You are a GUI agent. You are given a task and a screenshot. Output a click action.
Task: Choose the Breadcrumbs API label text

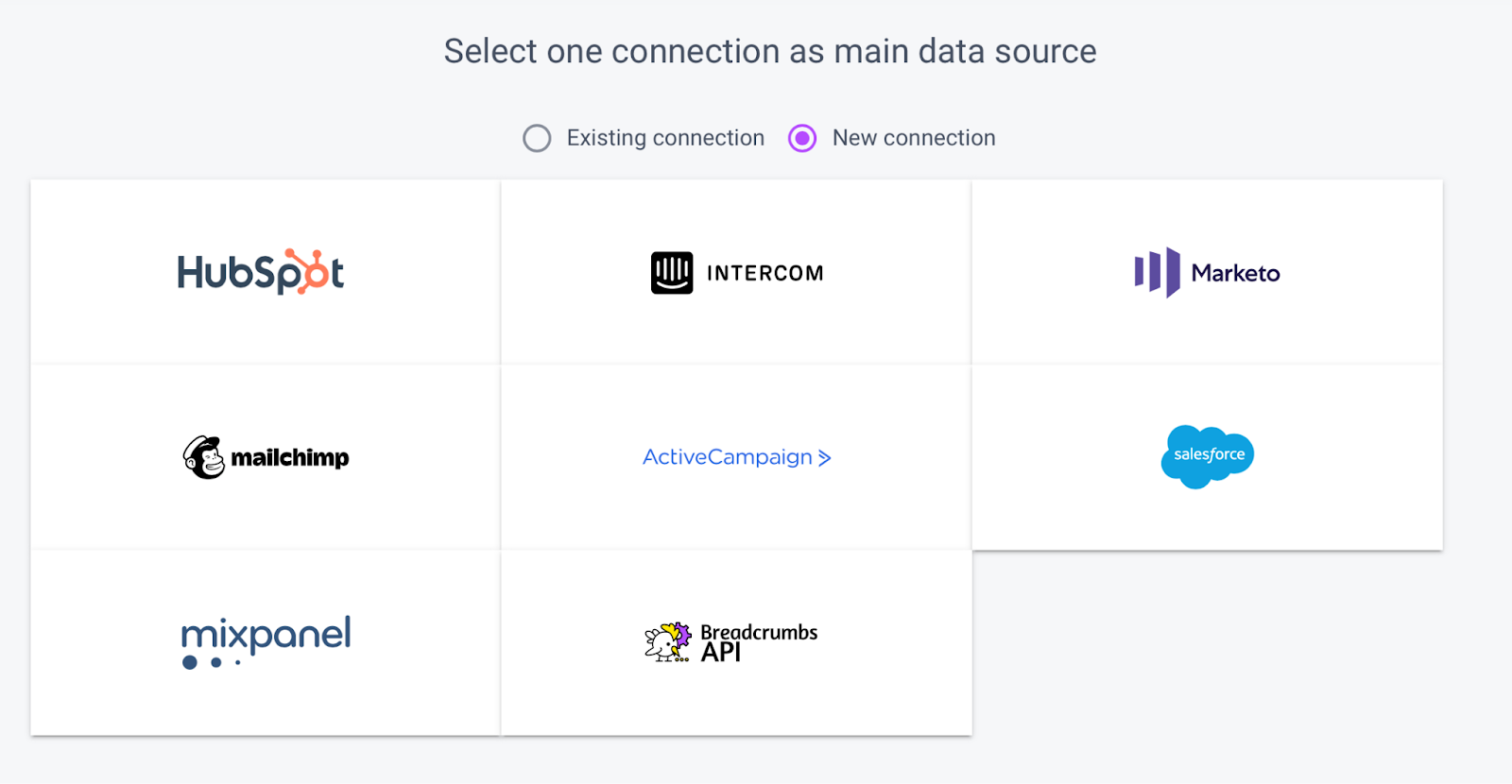(758, 642)
